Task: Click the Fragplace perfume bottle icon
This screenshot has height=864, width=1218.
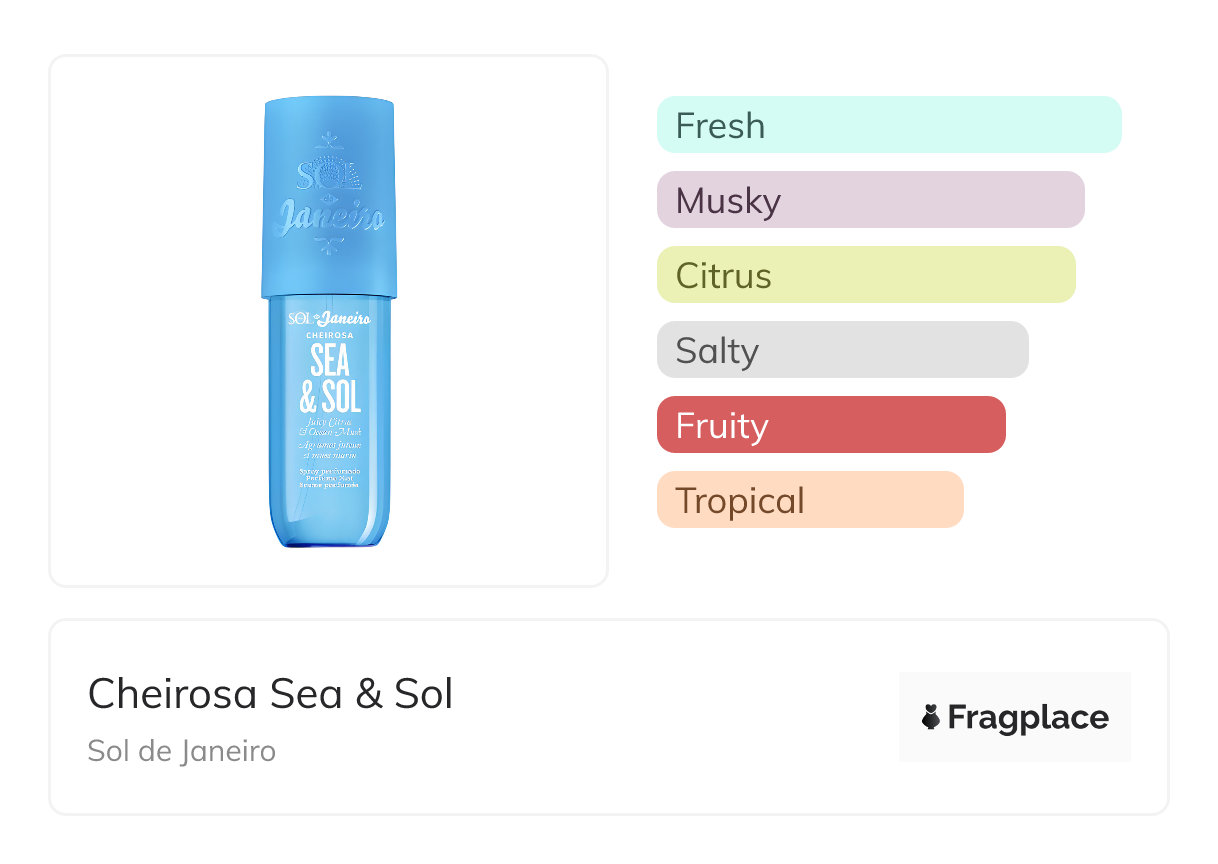Action: [x=931, y=717]
